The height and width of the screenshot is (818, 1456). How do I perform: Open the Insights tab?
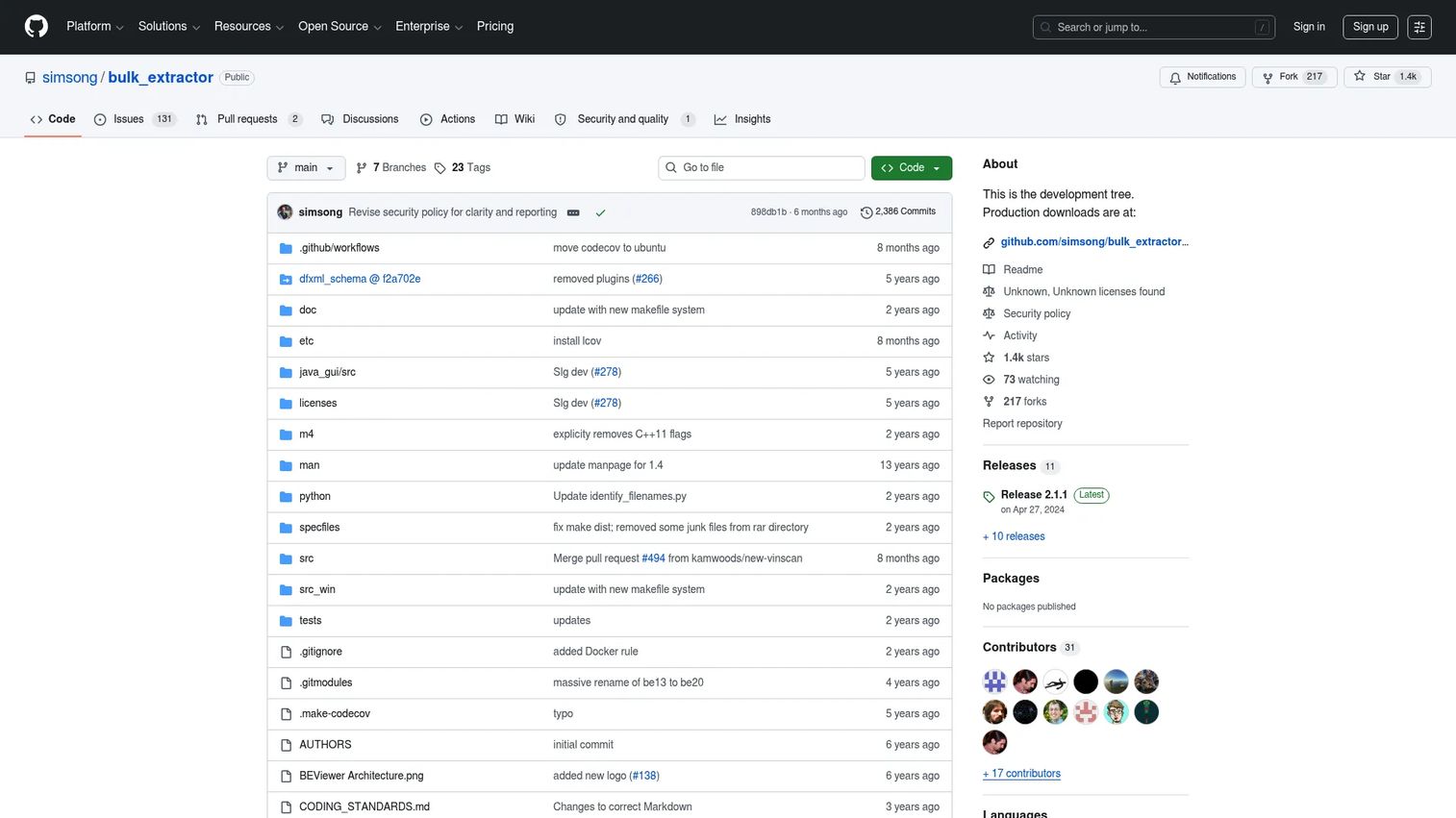point(742,119)
